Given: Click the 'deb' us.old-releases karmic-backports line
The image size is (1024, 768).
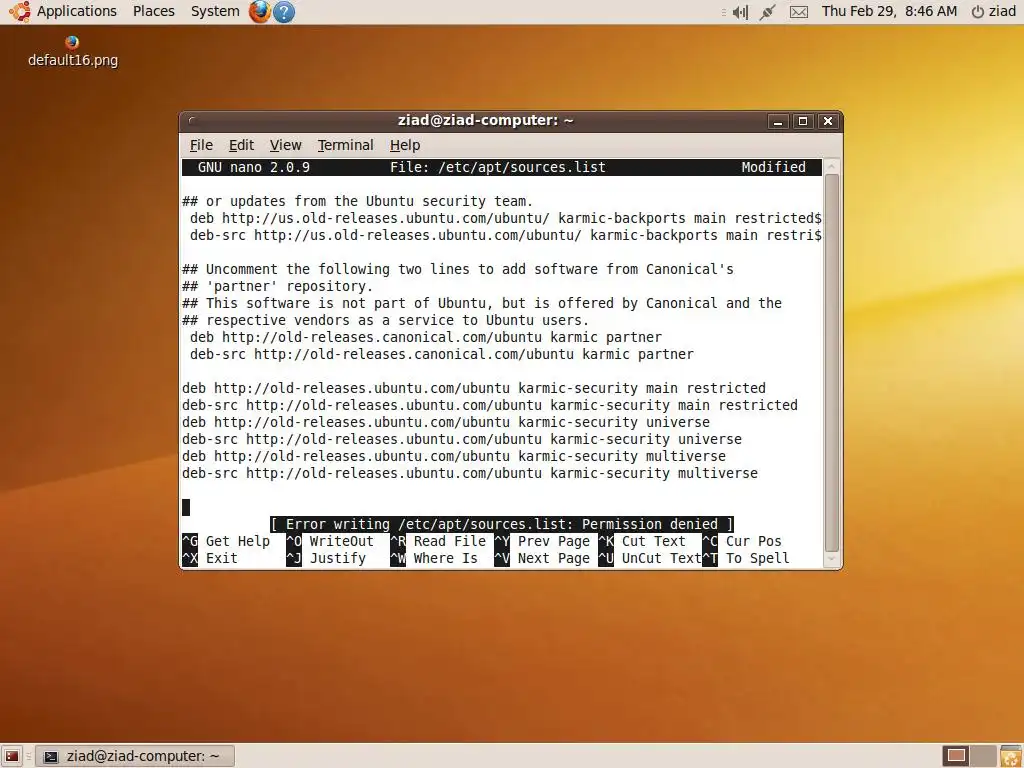Looking at the screenshot, I should (505, 219).
